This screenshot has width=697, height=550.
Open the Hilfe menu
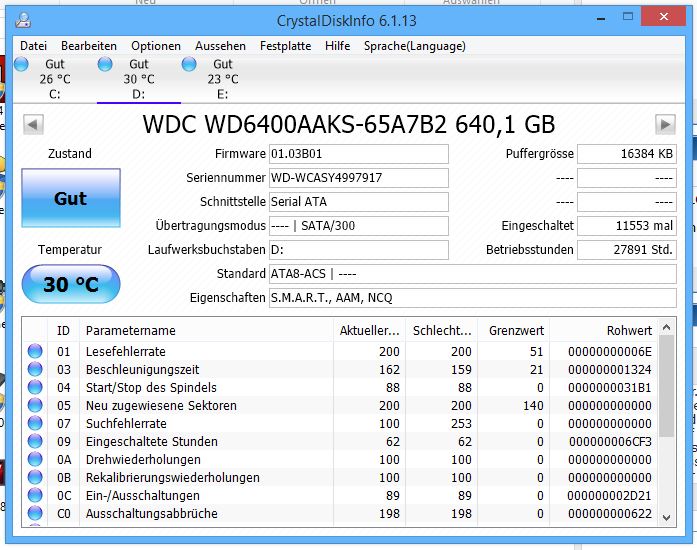[x=337, y=46]
